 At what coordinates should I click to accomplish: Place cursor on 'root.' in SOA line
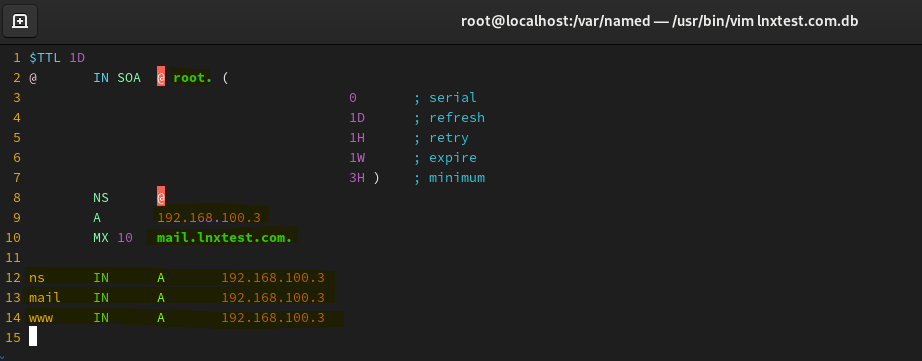pos(192,78)
